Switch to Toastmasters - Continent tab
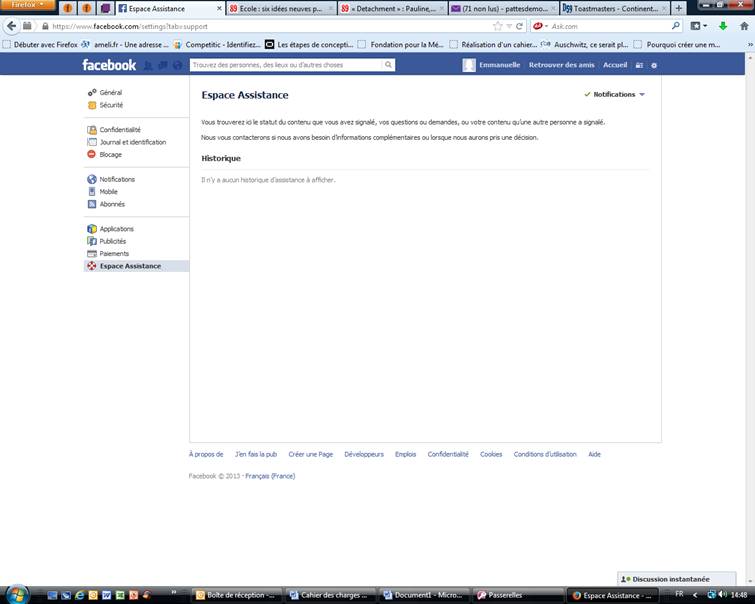755x604 pixels. pos(615,9)
